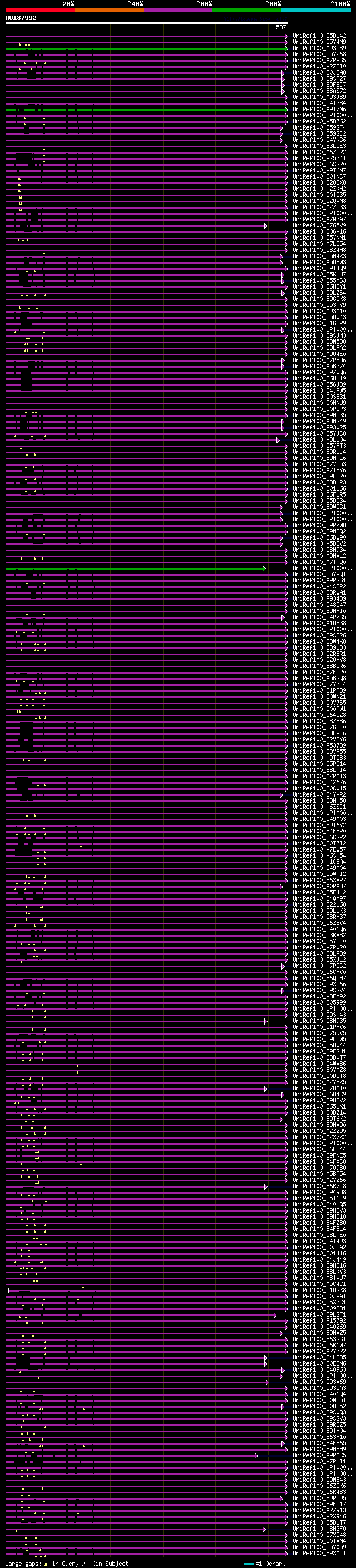Select the UniRef100_Q53PY9 label
356x1568 pixels.
tap(319, 305)
